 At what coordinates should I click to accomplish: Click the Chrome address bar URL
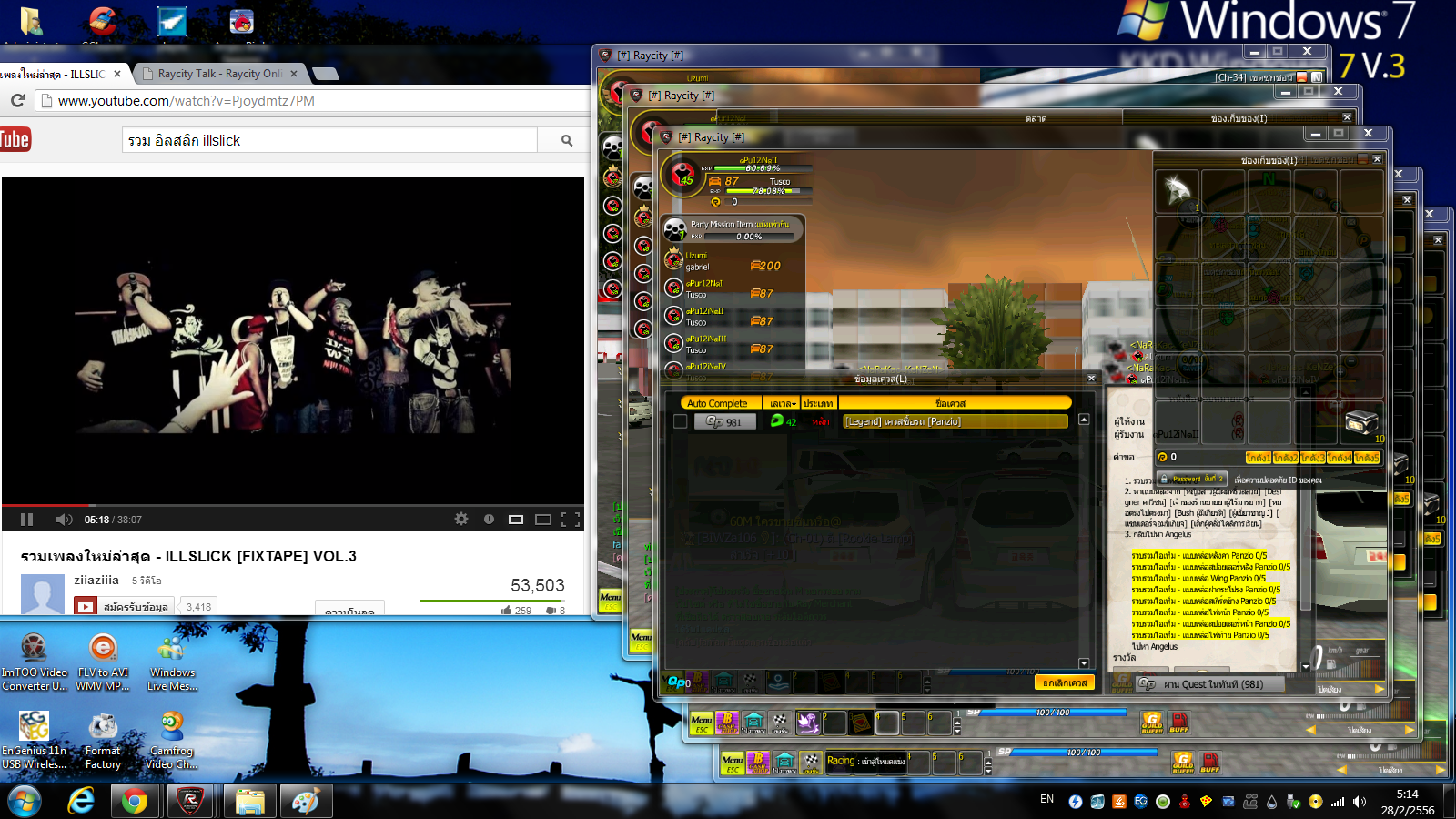click(186, 101)
